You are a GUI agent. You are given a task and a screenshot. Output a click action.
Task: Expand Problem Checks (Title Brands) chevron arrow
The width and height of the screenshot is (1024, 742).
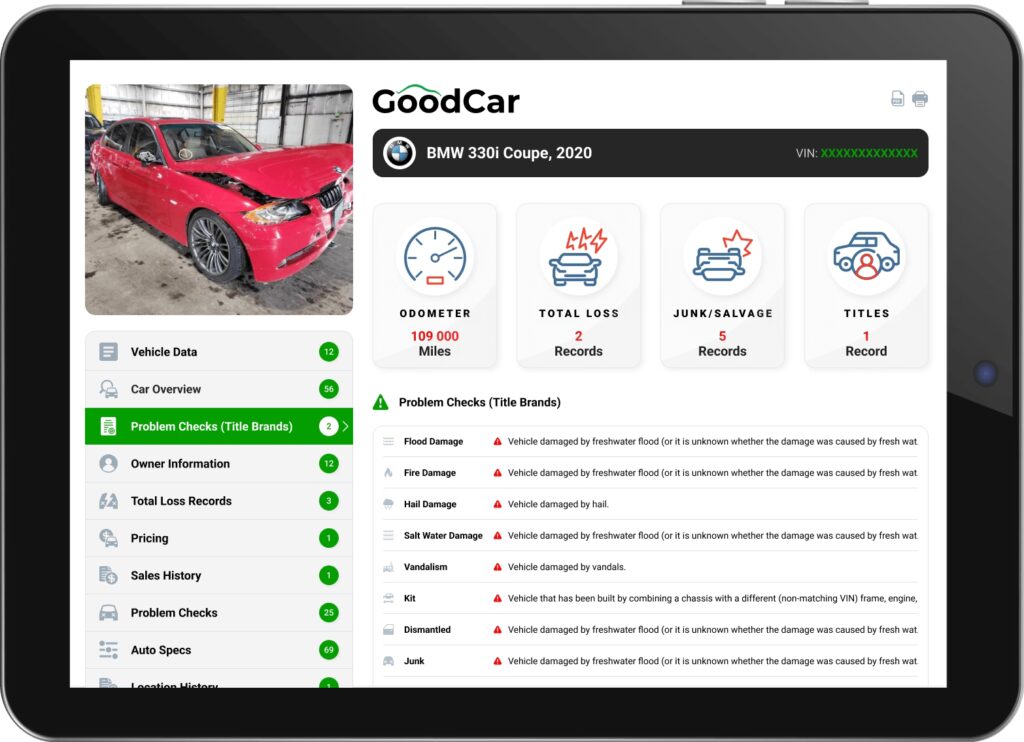(x=345, y=427)
